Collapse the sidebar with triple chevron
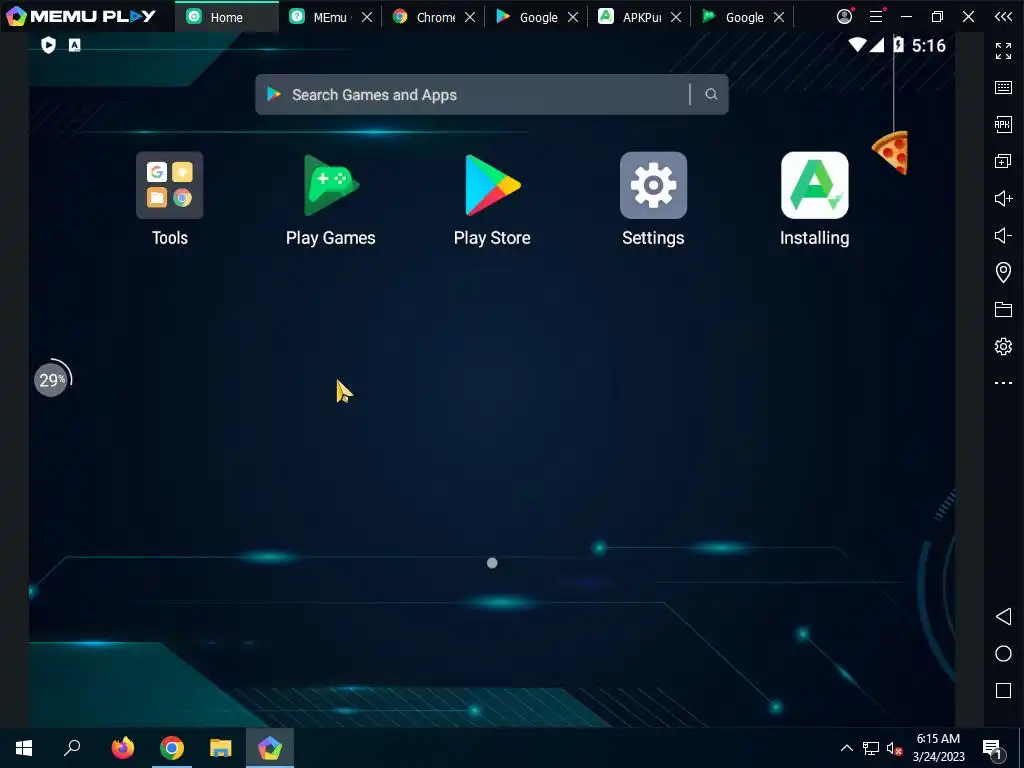 click(1003, 17)
